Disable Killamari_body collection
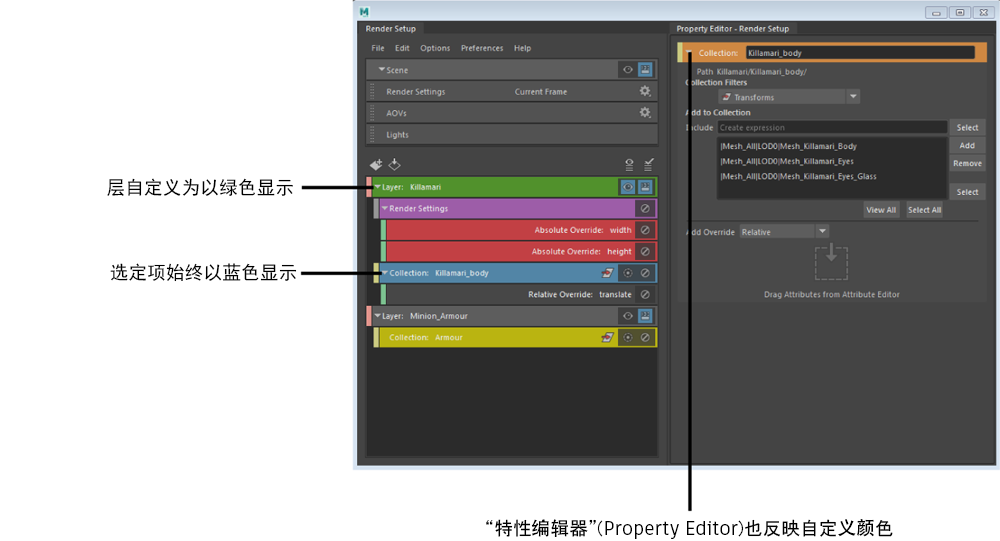This screenshot has height=541, width=1000. [645, 273]
